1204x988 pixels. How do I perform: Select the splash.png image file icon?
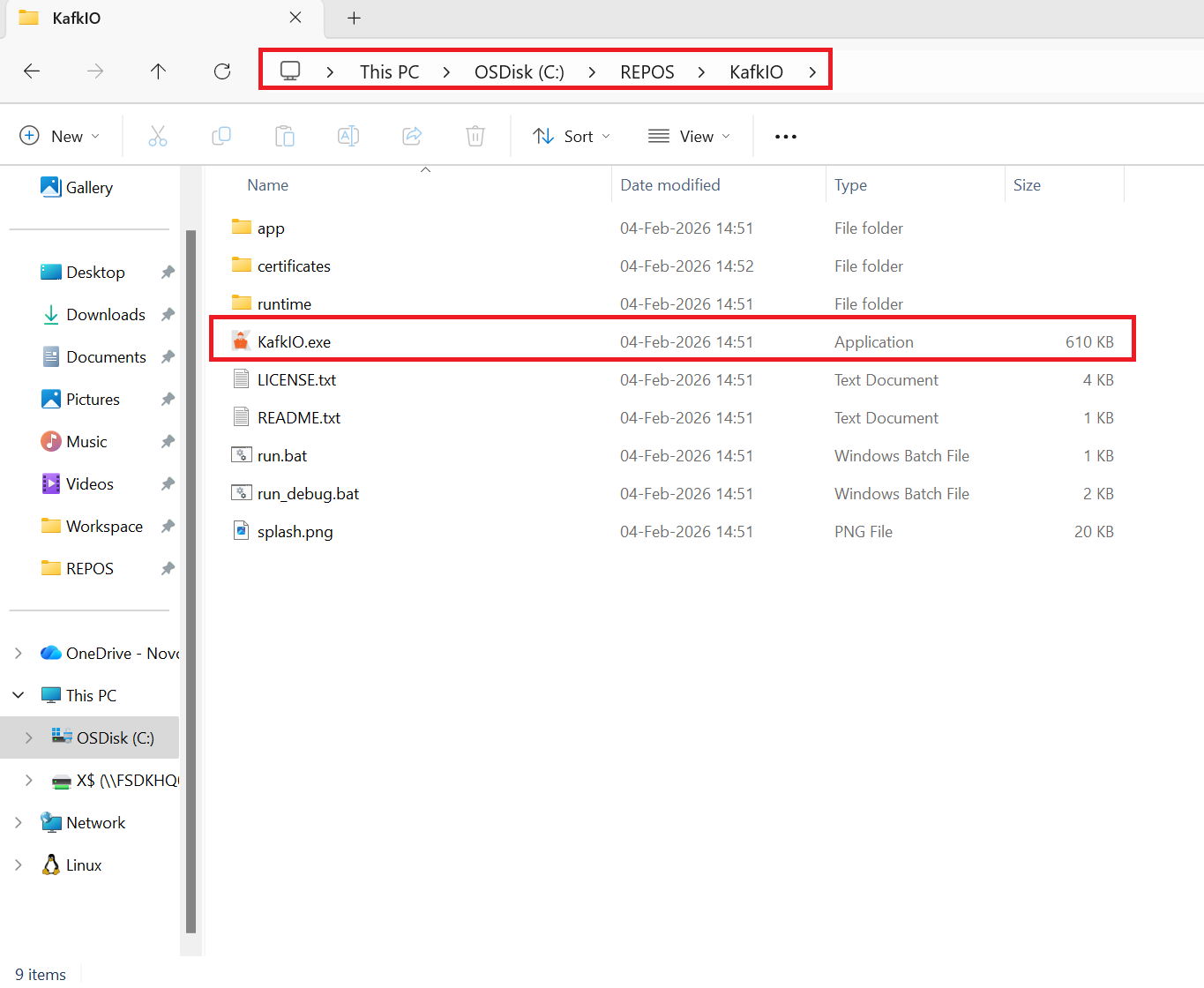241,530
